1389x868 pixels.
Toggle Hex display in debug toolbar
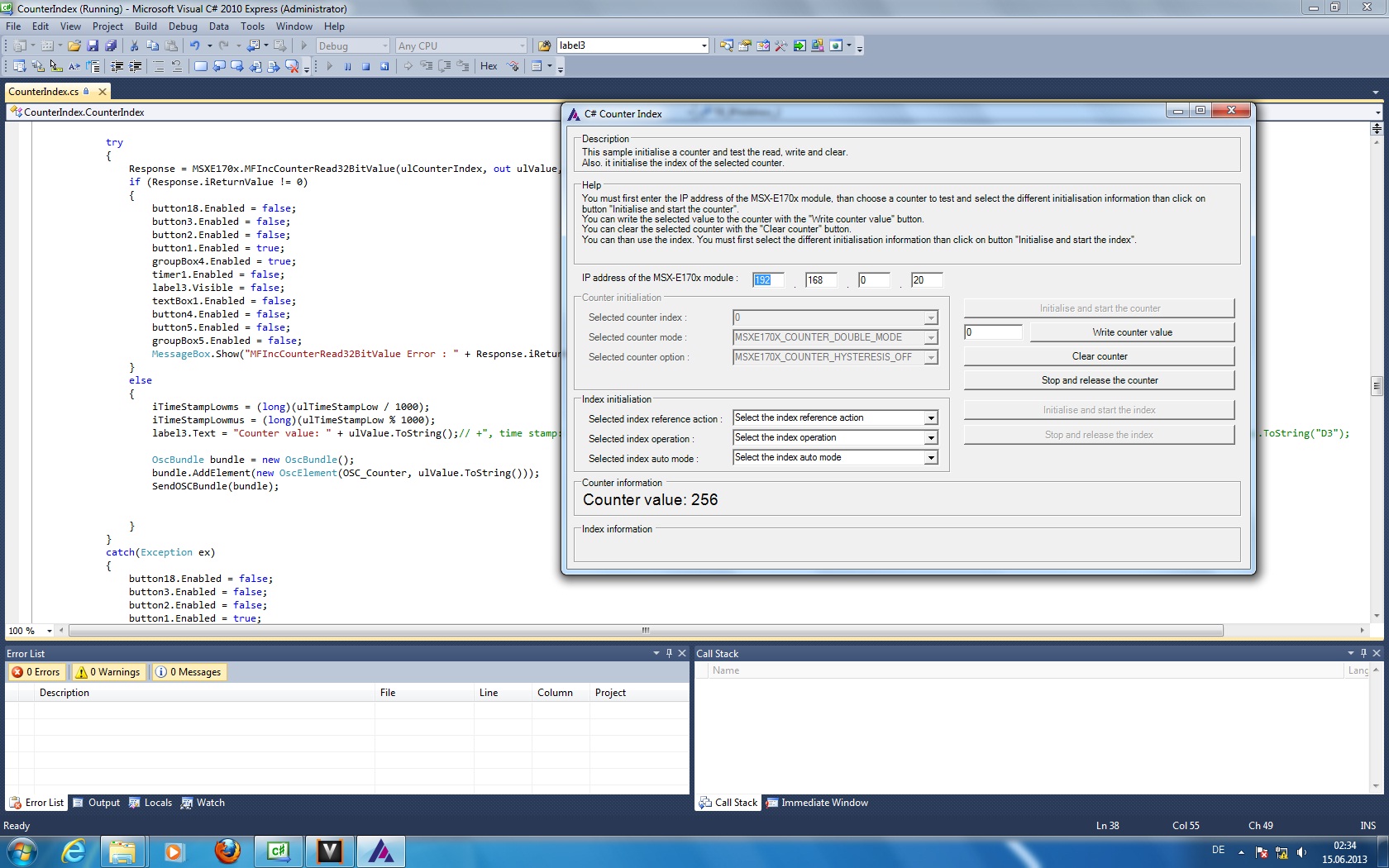click(x=489, y=66)
